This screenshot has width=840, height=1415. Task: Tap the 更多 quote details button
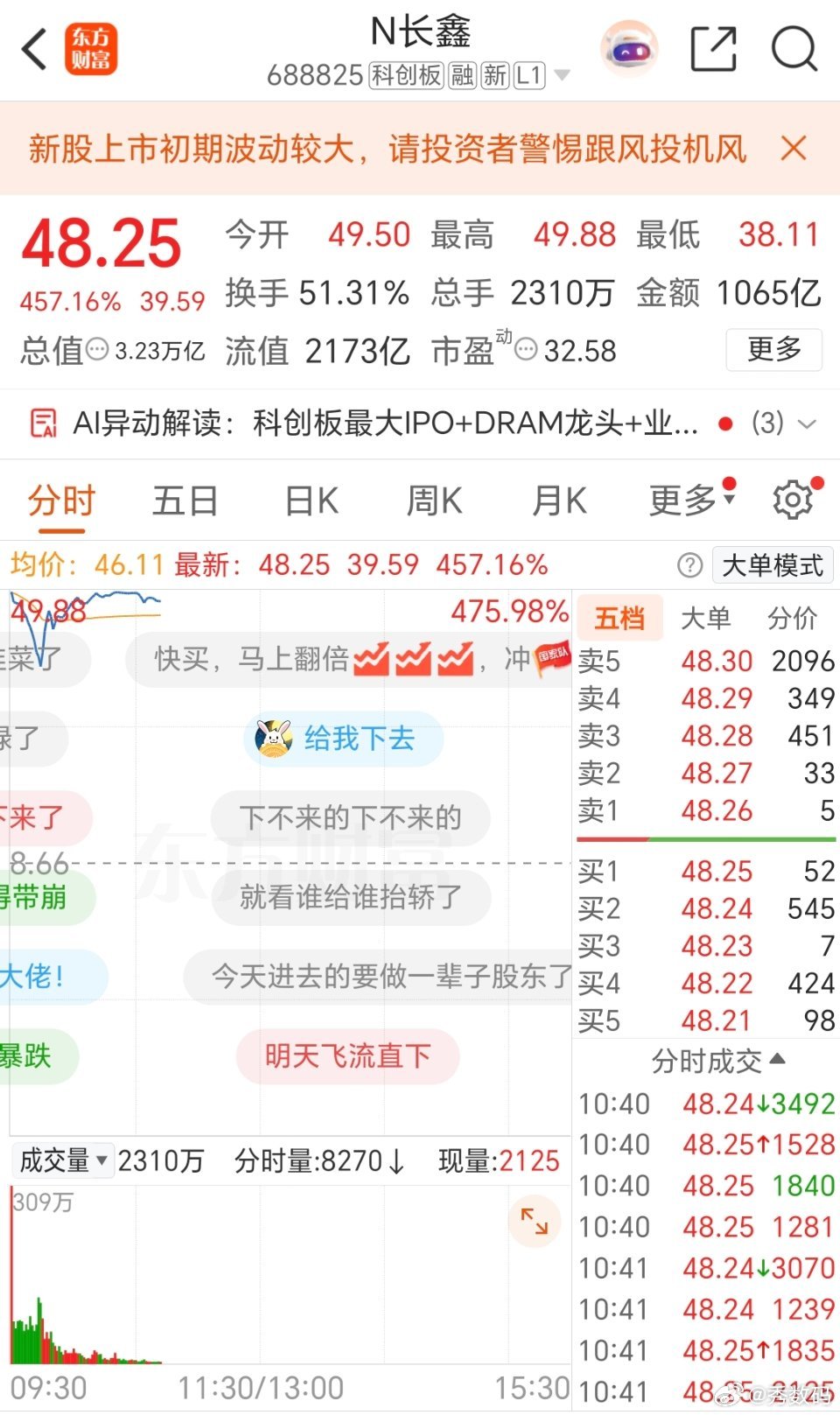(773, 349)
